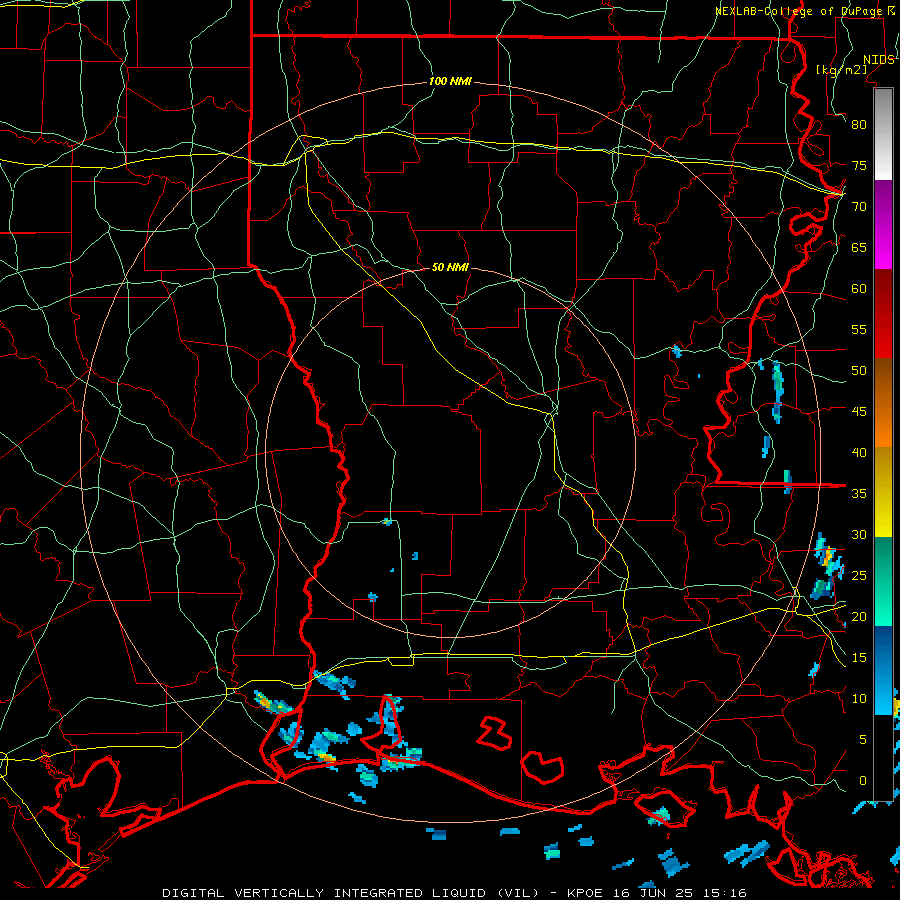Screen dimensions: 900x900
Task: Click the red segment of the VIL color bar
Action: point(883,314)
